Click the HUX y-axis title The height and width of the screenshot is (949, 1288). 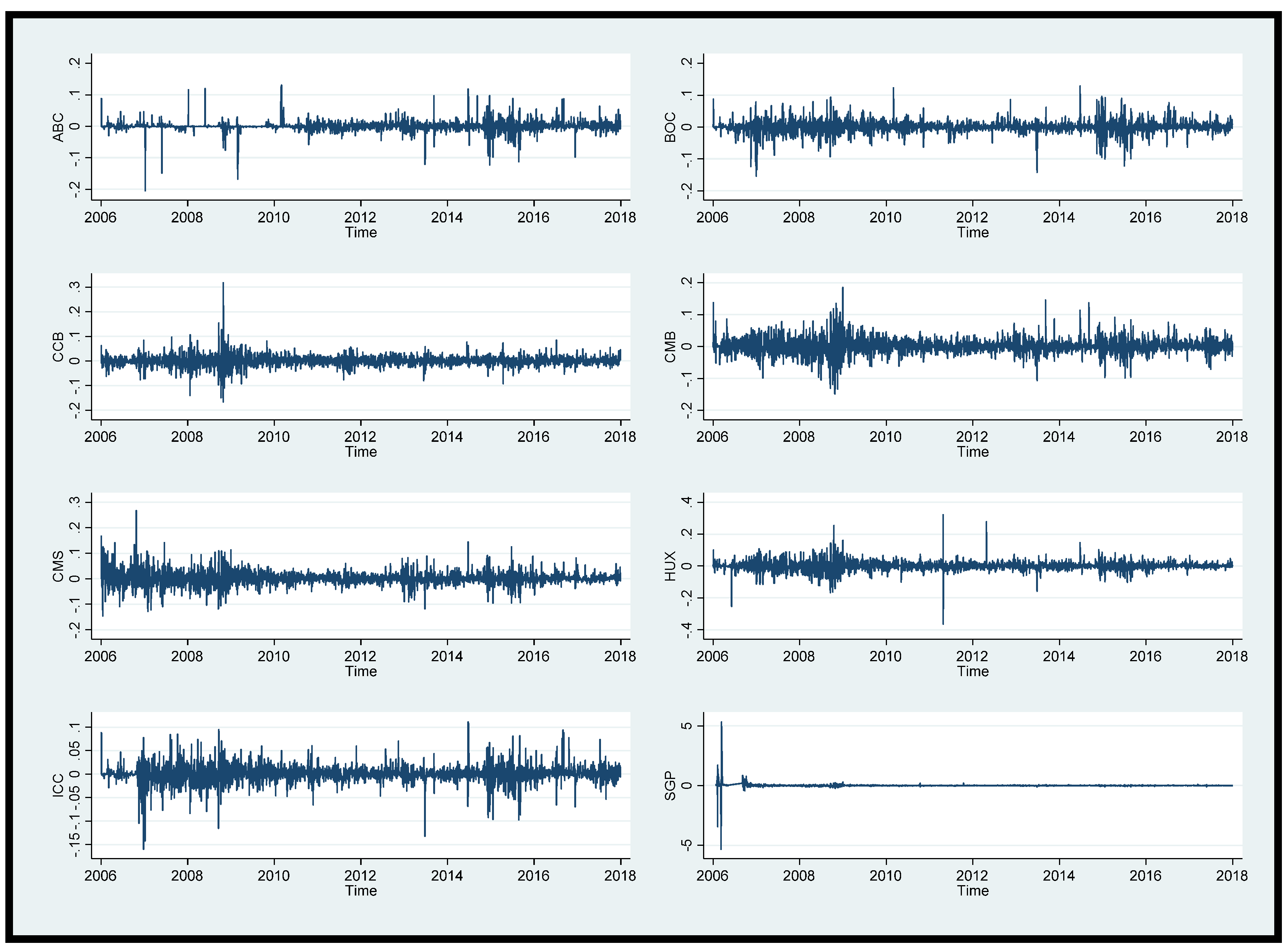[670, 566]
